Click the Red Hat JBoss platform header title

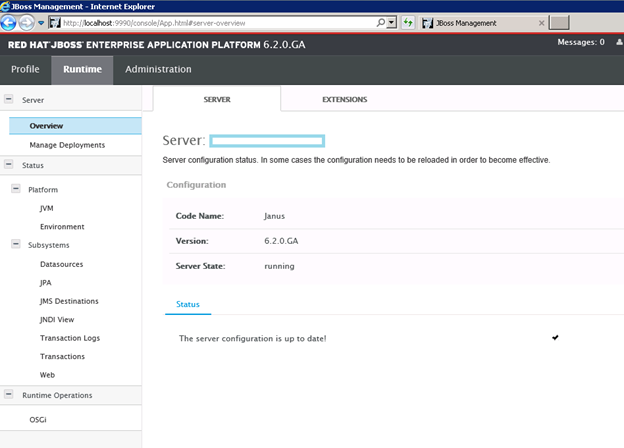(x=156, y=45)
